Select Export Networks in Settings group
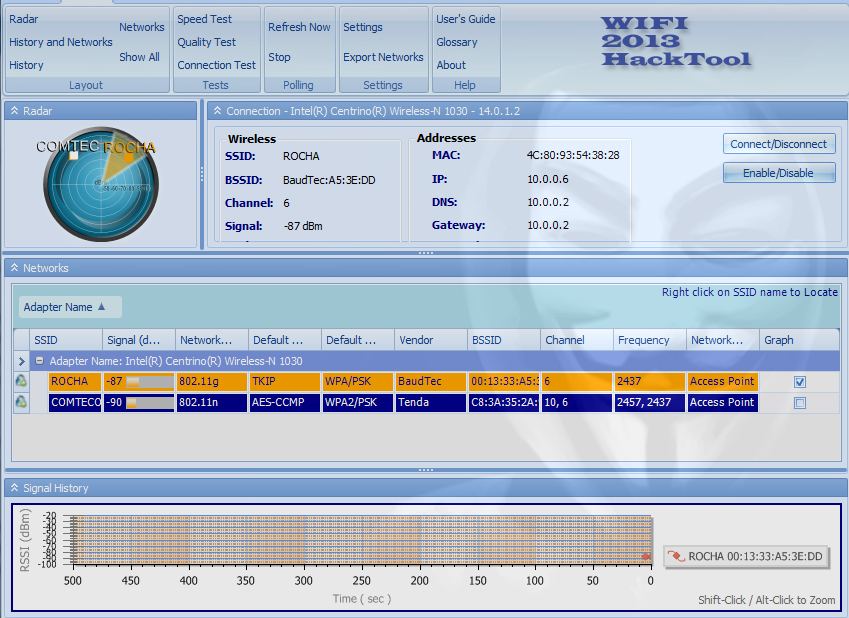The width and height of the screenshot is (849, 618). coord(383,57)
